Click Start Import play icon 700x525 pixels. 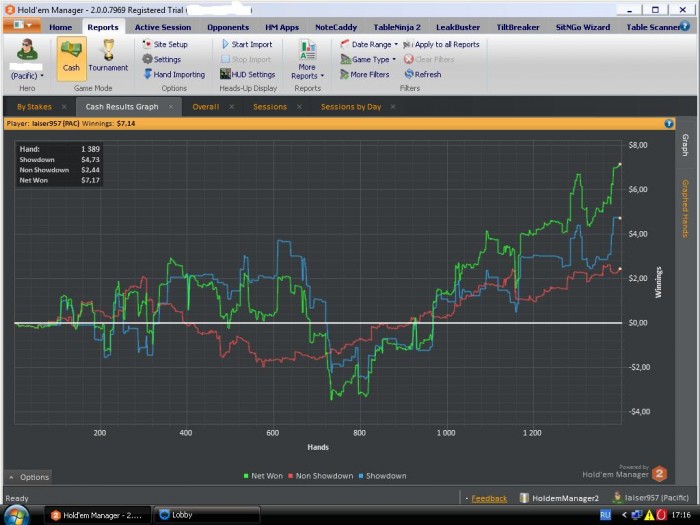click(226, 45)
